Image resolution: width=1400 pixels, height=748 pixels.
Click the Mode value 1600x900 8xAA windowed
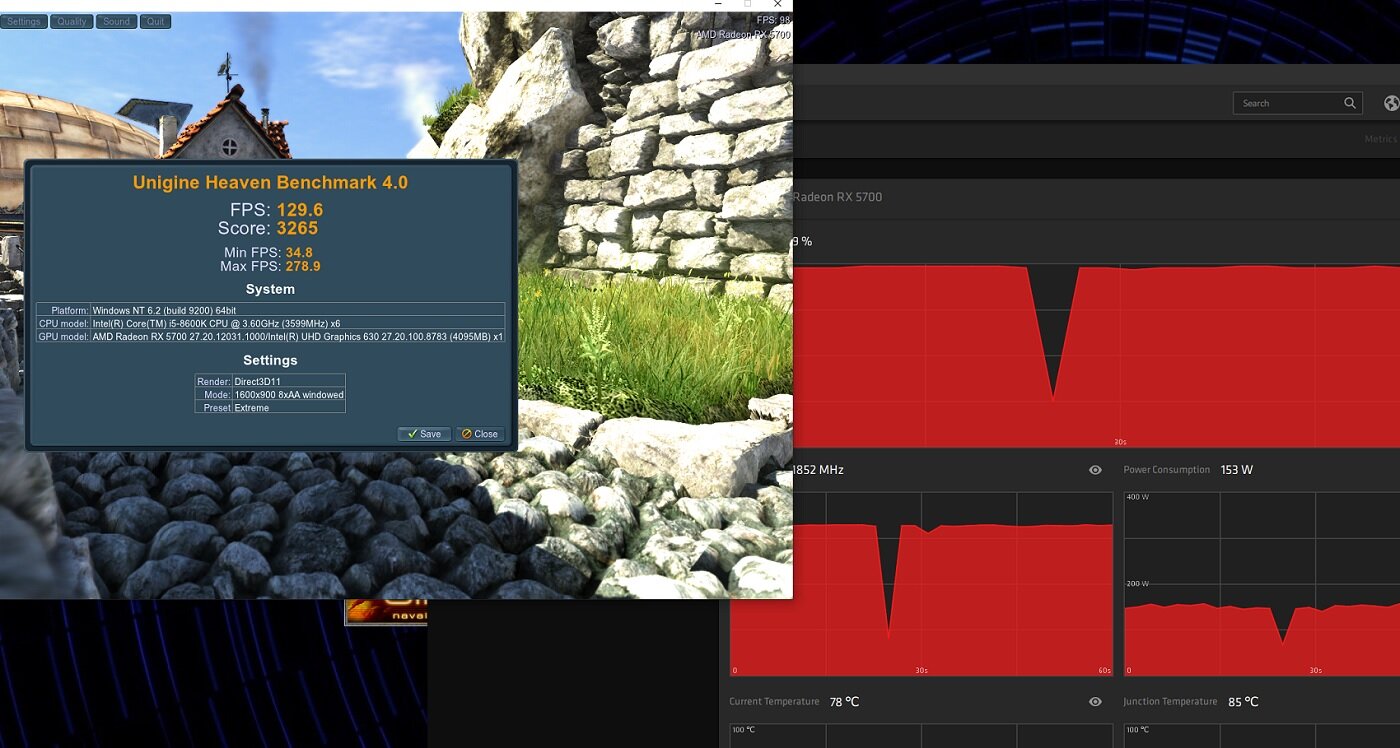click(289, 394)
